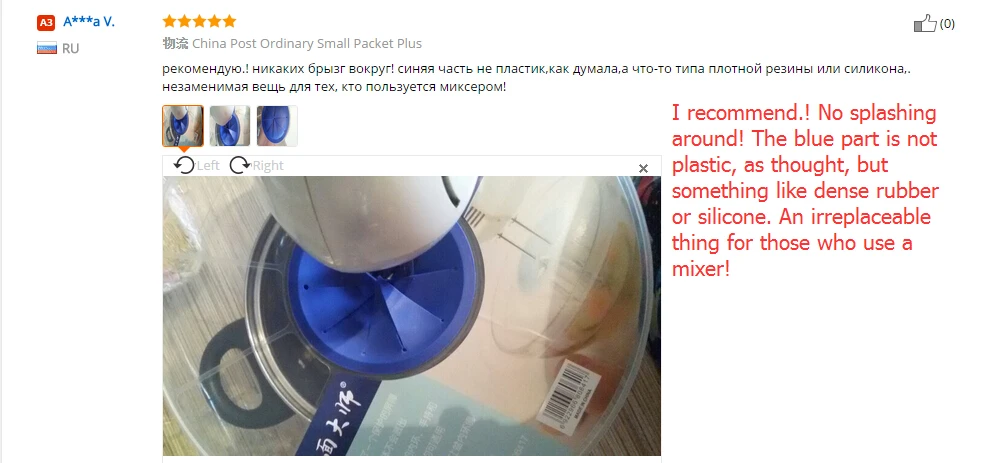Click the enlarged mixer splash guard photo

pyautogui.click(x=412, y=316)
